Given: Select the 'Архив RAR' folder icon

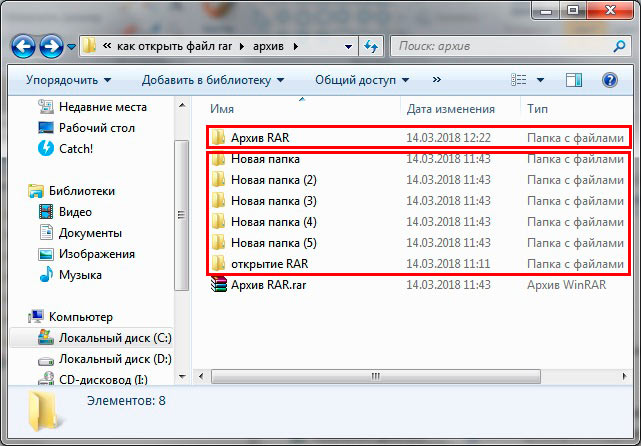Looking at the screenshot, I should click(218, 137).
